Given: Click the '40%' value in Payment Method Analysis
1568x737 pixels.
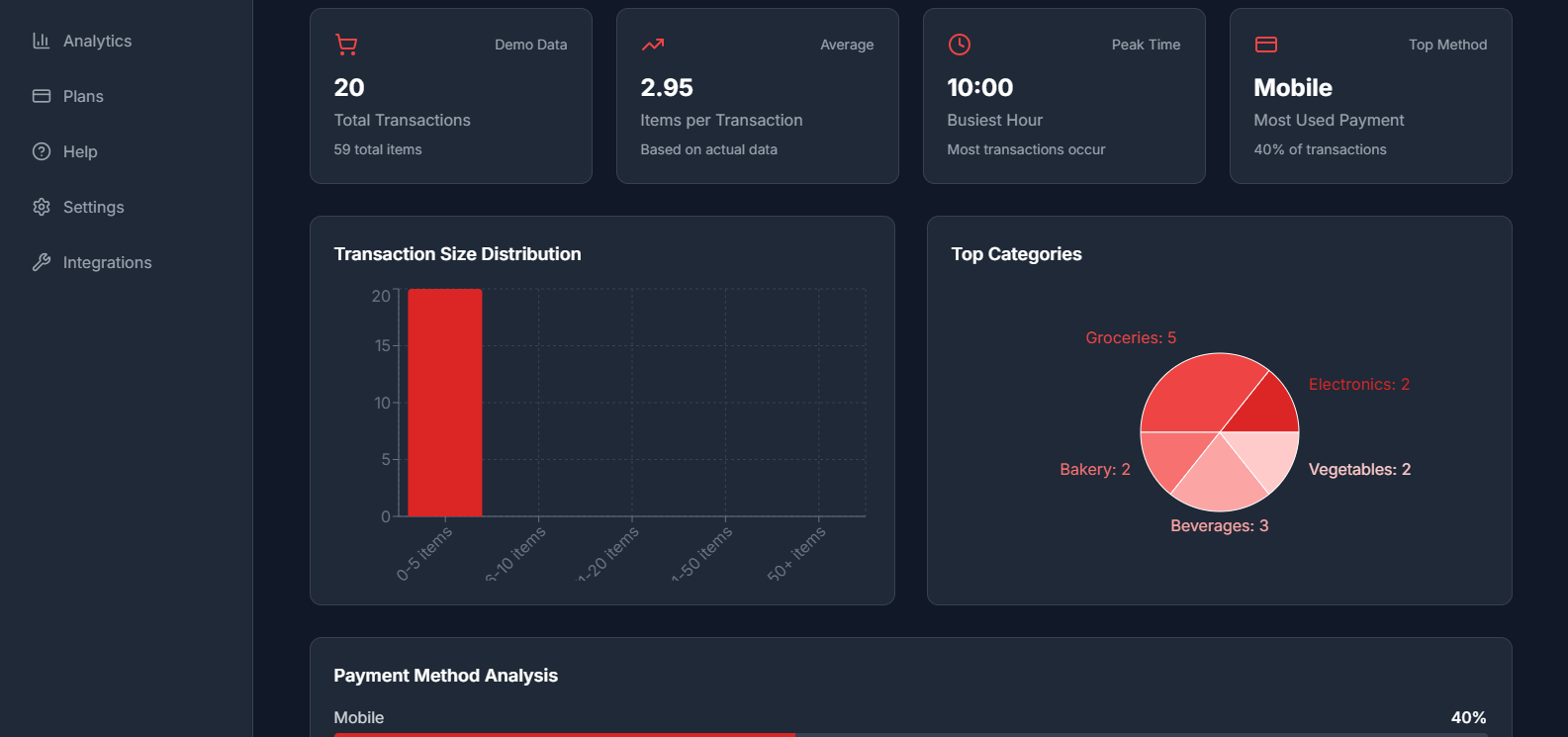Looking at the screenshot, I should click(1468, 718).
